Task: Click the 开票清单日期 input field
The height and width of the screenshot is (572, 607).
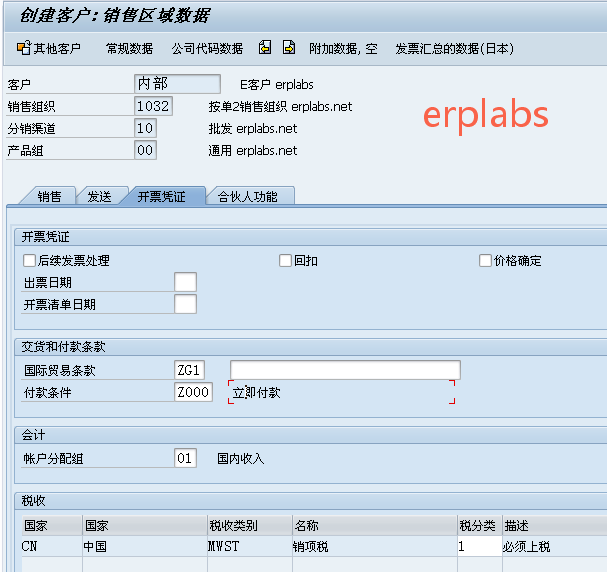Action: coord(185,304)
